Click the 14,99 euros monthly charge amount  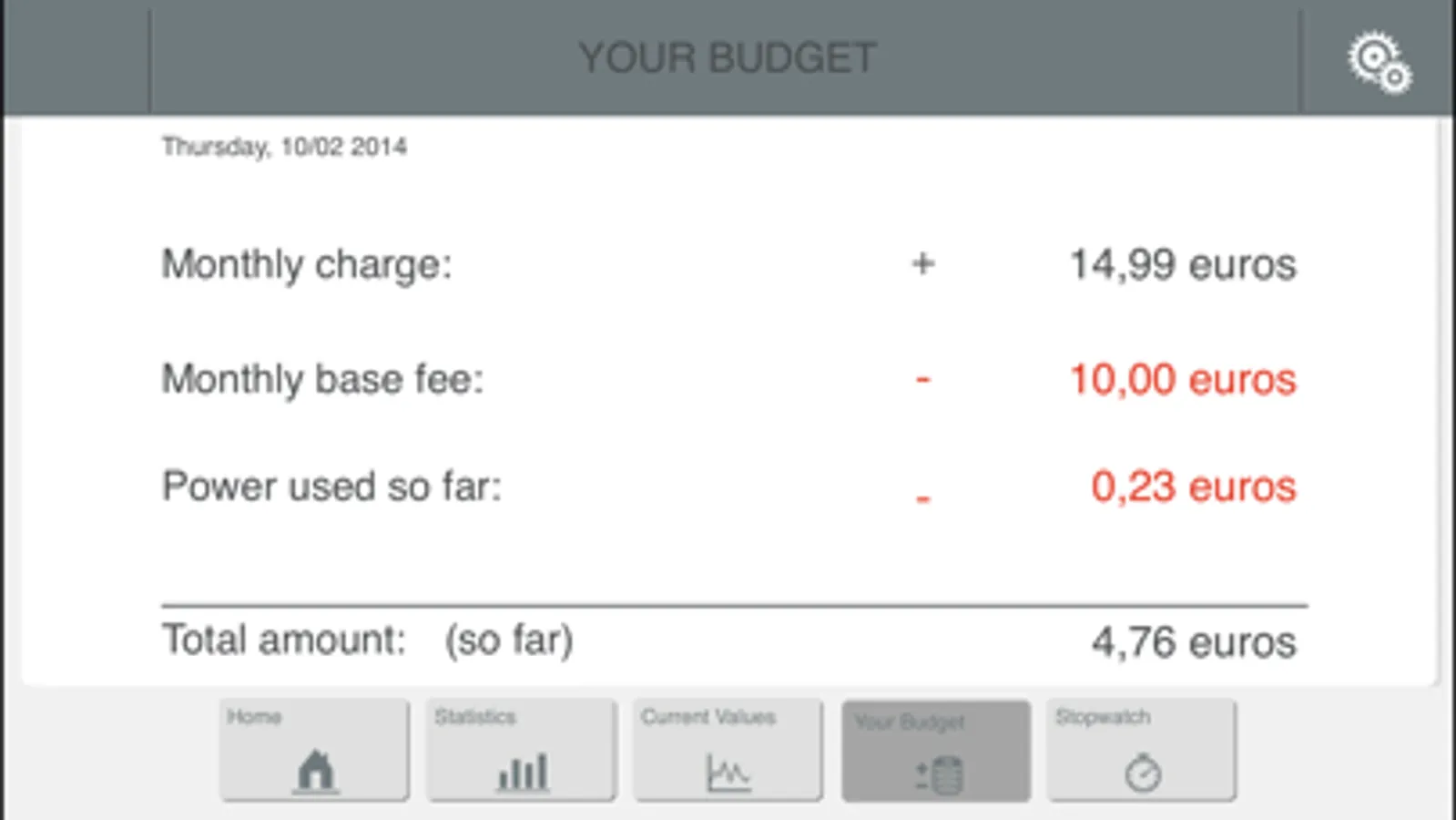[1182, 265]
